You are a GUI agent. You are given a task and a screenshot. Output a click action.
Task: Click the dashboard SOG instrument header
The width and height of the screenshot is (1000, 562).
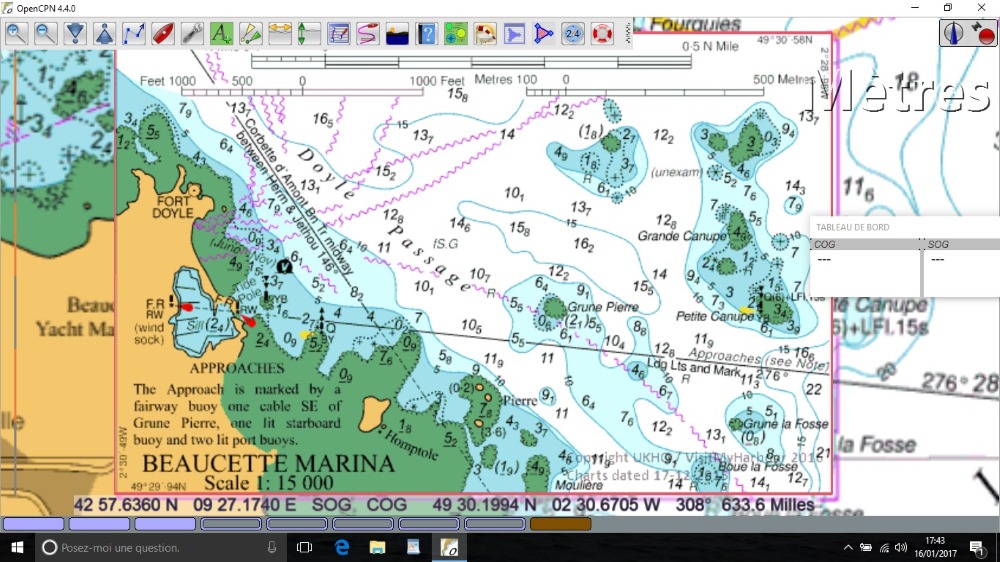962,244
